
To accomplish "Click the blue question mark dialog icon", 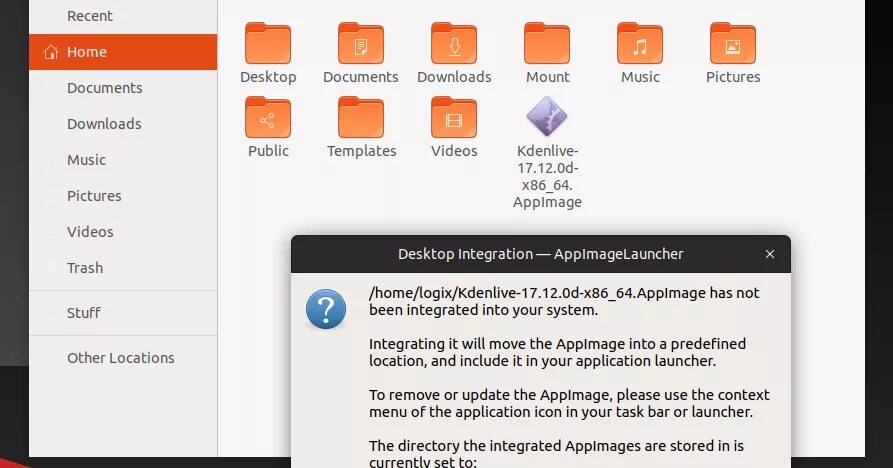I will click(x=326, y=309).
